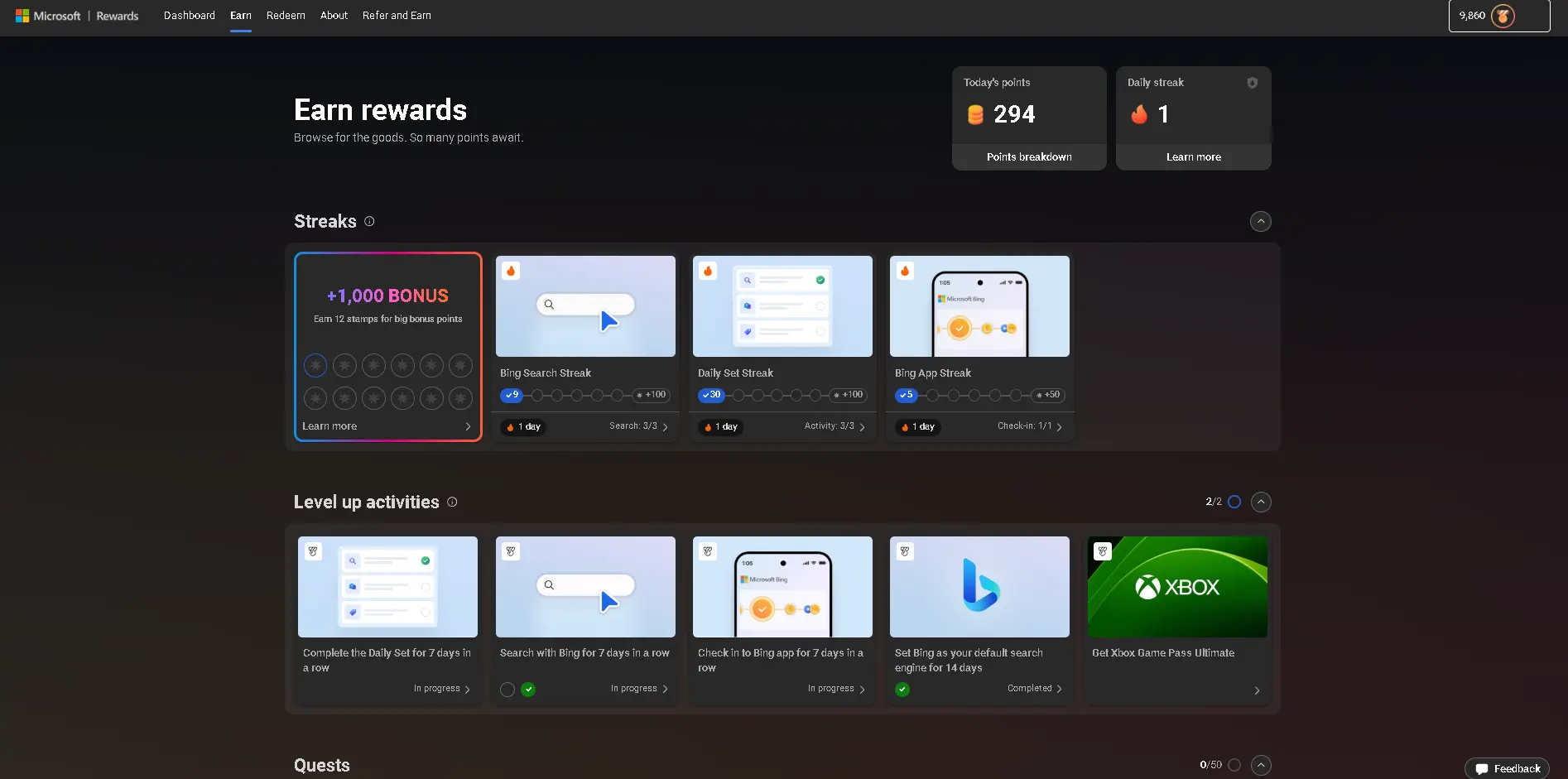Open Xbox Game Pass Ultimate thumbnail
The height and width of the screenshot is (779, 1568).
(x=1177, y=587)
